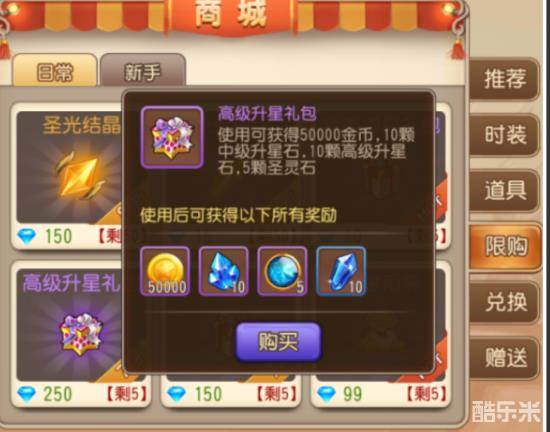Click the 150 diamond price in bottom row
This screenshot has width=550, height=432.
pyautogui.click(x=208, y=394)
